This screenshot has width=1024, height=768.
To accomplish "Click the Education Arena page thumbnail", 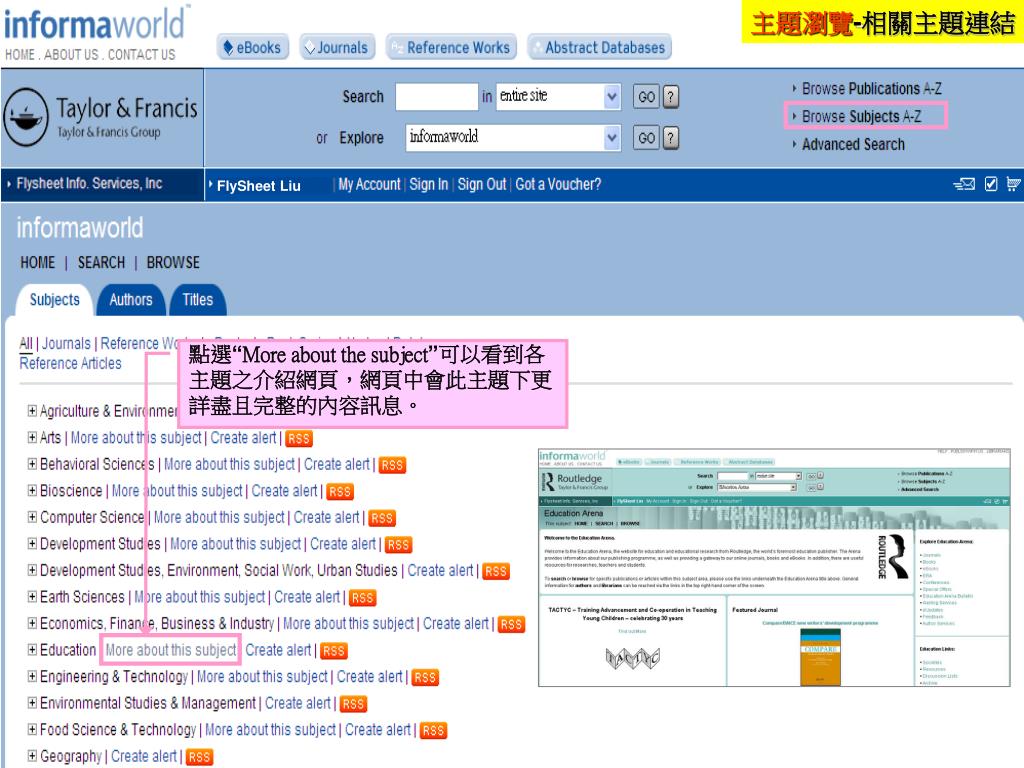I will click(774, 568).
